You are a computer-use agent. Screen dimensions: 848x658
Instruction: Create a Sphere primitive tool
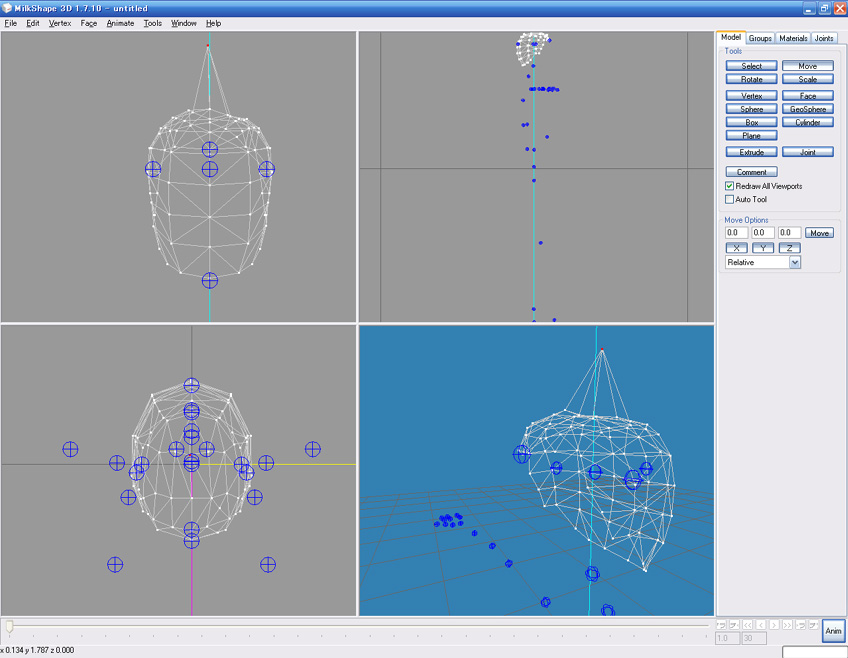751,109
